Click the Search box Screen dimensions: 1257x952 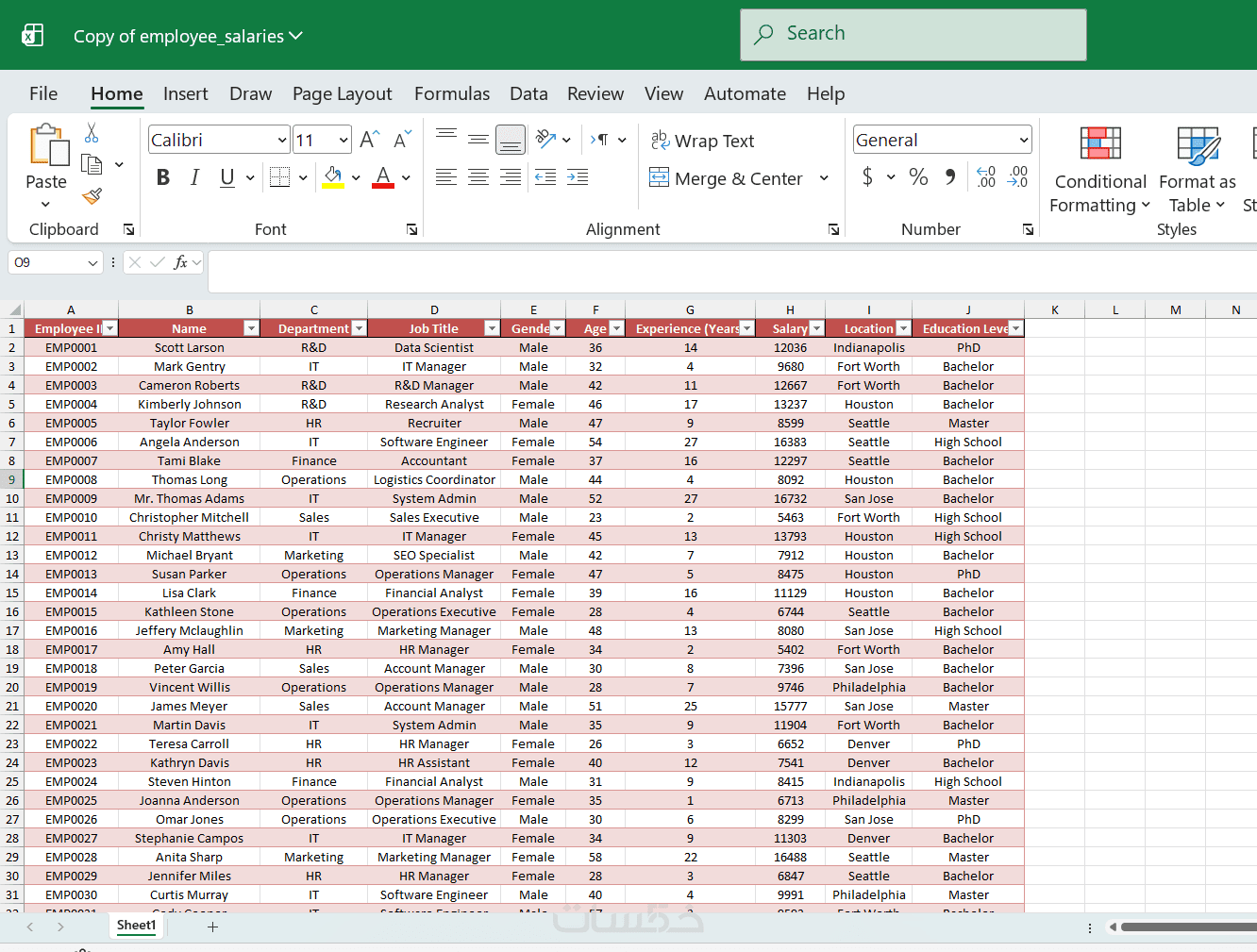[x=913, y=35]
